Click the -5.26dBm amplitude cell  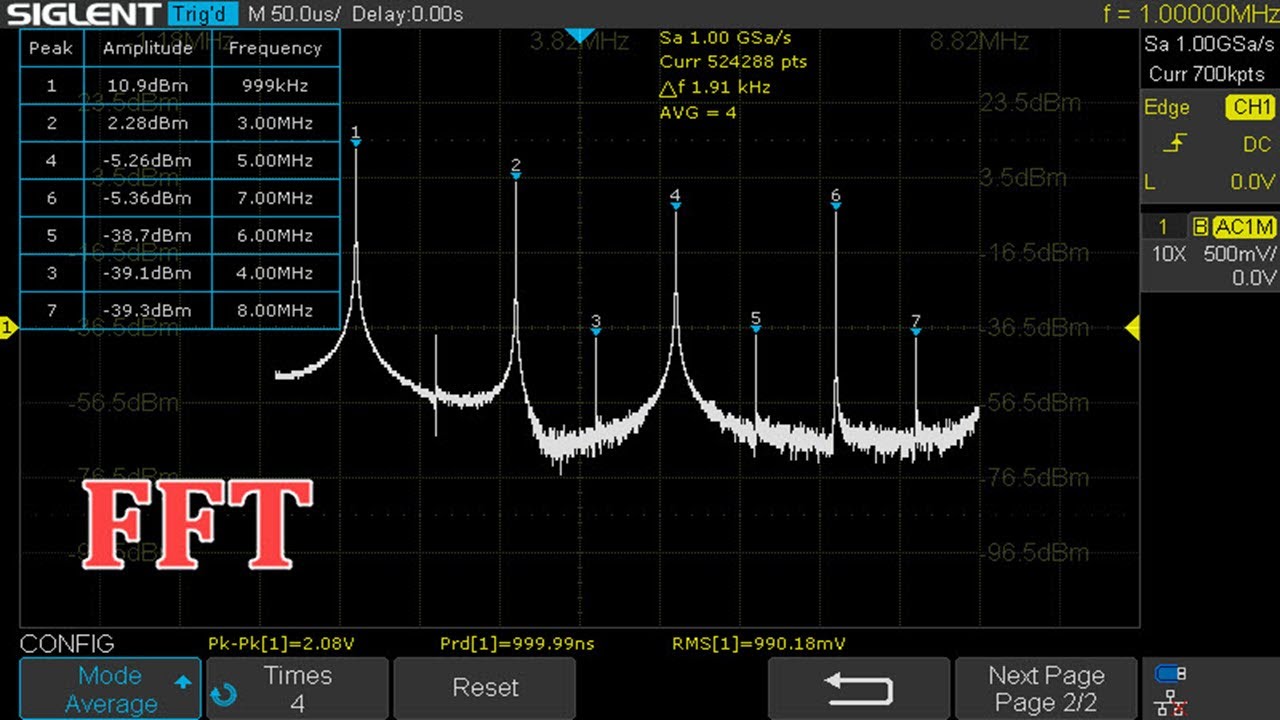click(147, 161)
